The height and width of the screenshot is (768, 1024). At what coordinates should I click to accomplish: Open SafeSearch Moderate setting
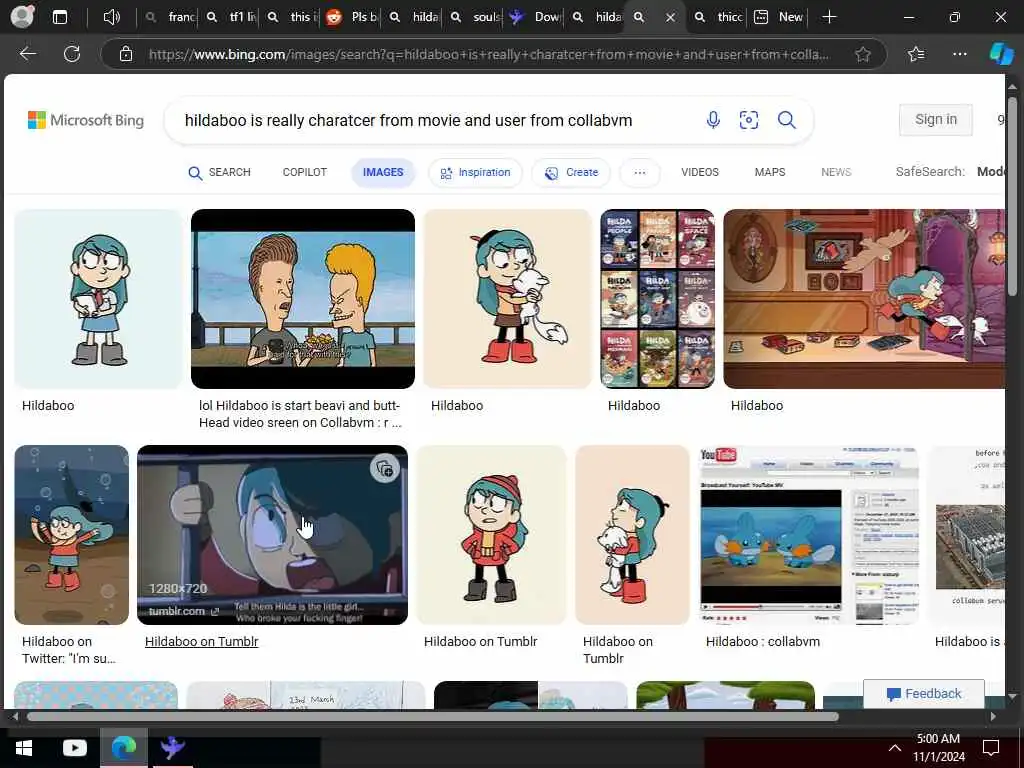[x=990, y=172]
